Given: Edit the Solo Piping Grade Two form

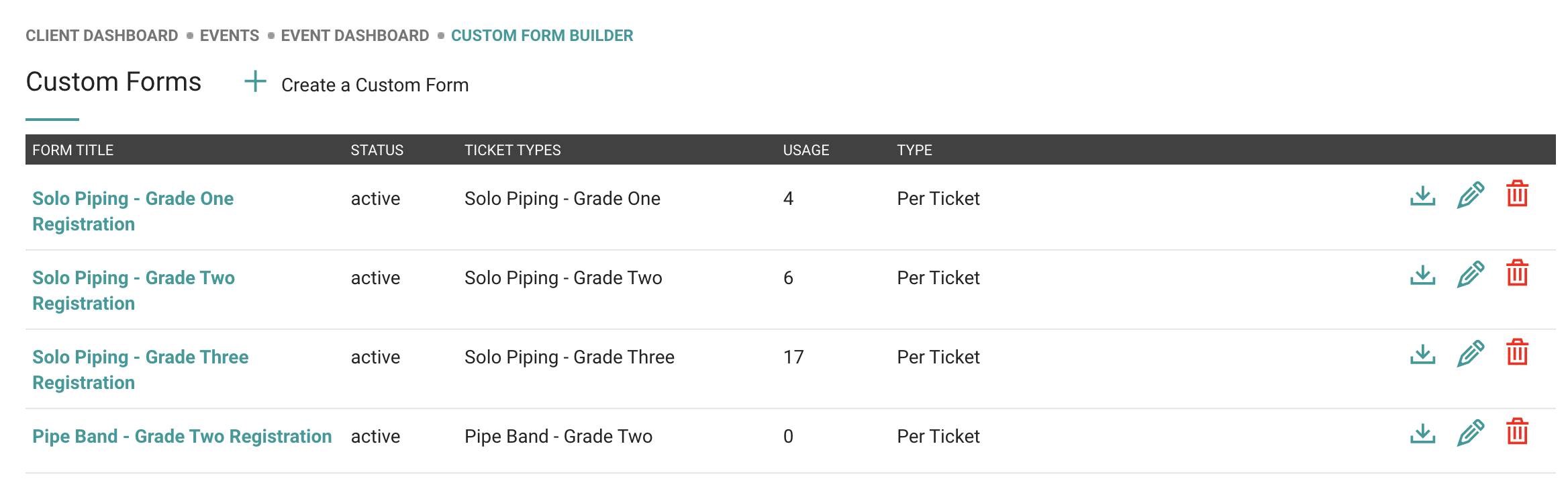Looking at the screenshot, I should (x=1470, y=275).
